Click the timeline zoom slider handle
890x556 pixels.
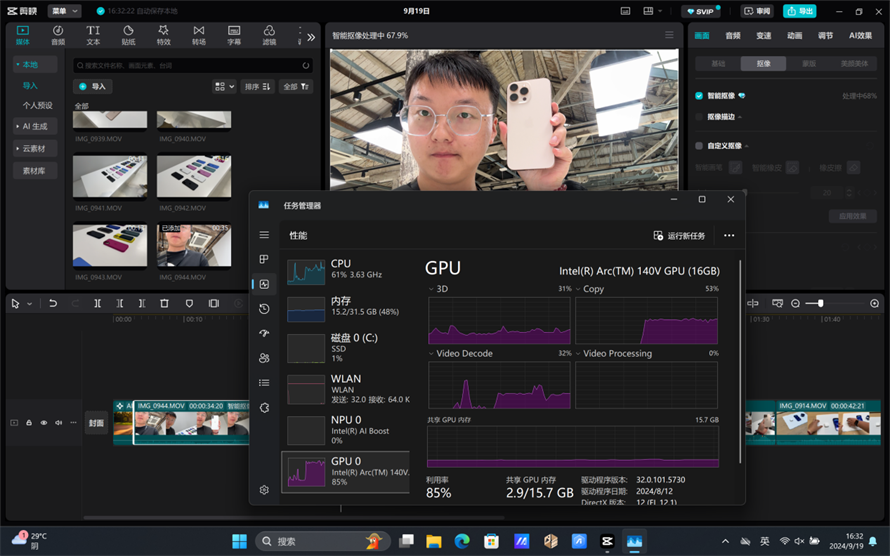click(x=821, y=303)
